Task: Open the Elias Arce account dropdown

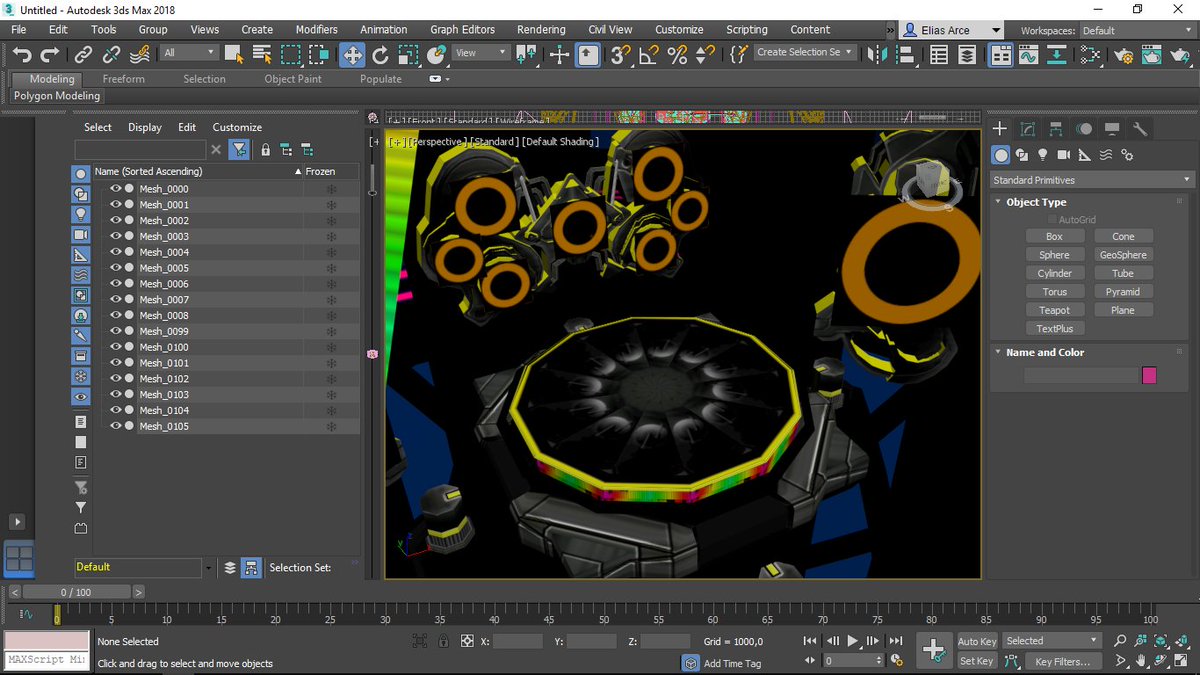Action: 951,30
